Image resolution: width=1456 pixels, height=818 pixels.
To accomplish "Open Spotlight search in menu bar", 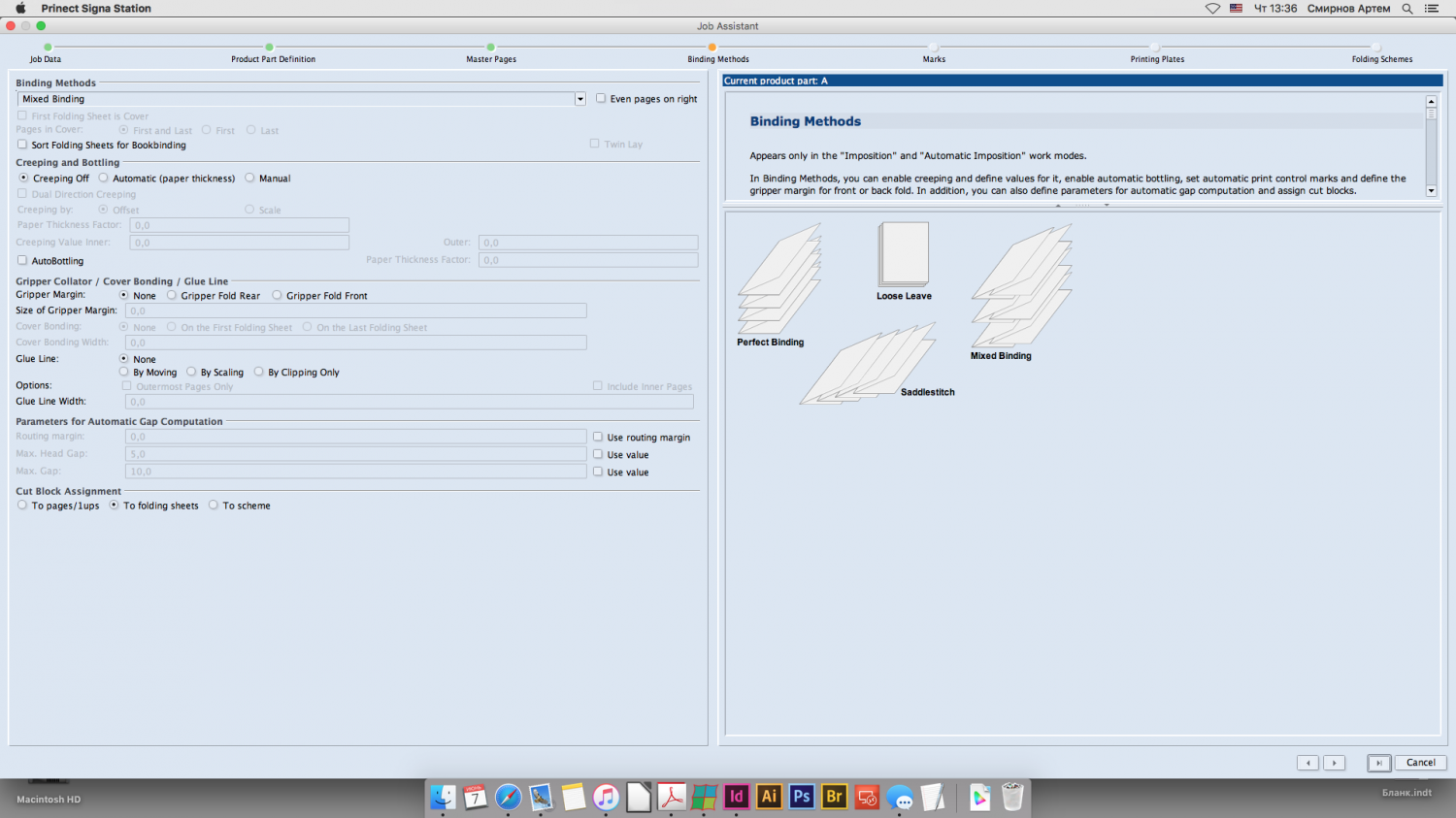I will pyautogui.click(x=1407, y=9).
